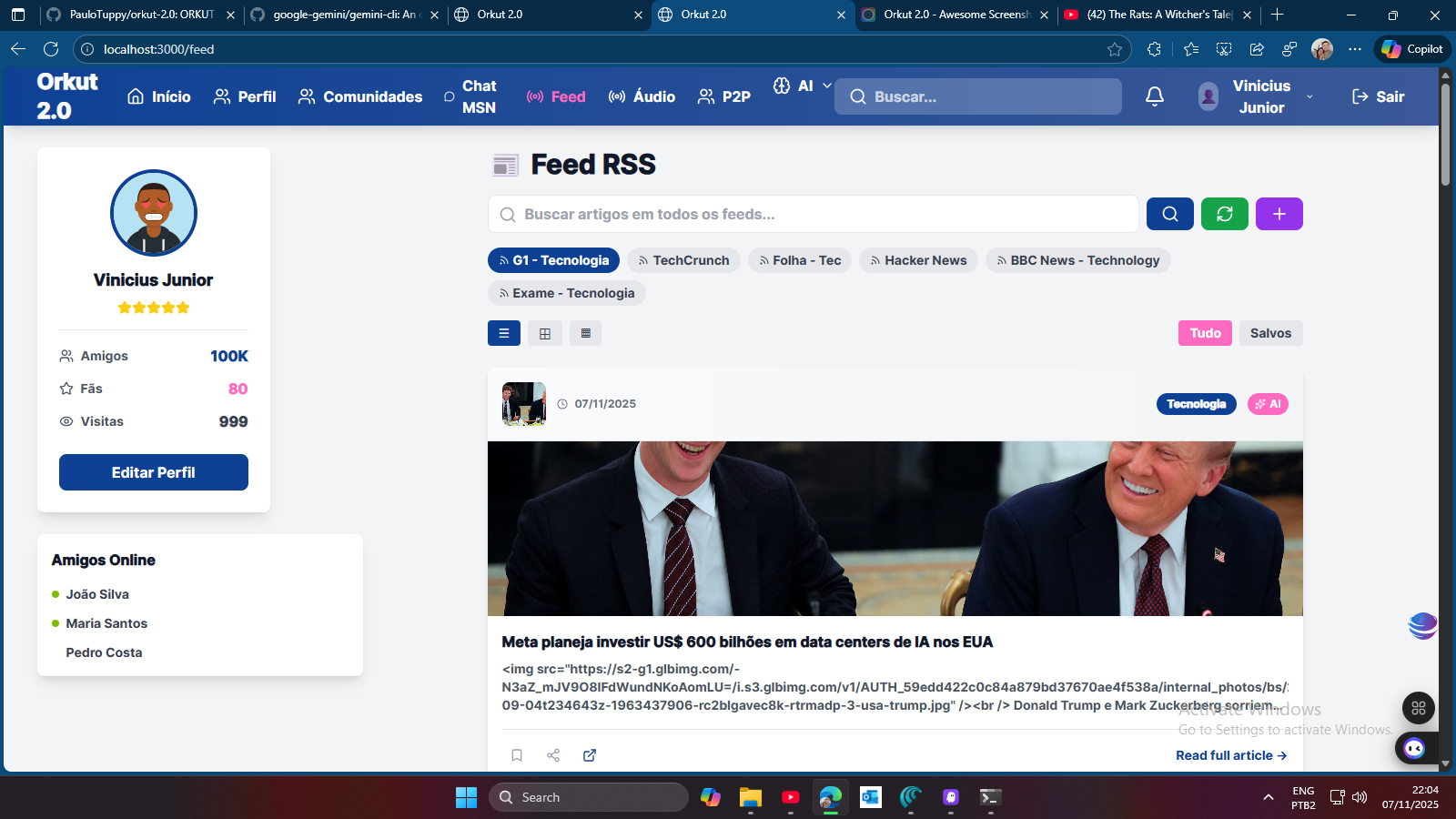Switch to the google-gemini/gemini-cli tab
This screenshot has height=819, width=1456.
coord(344,15)
